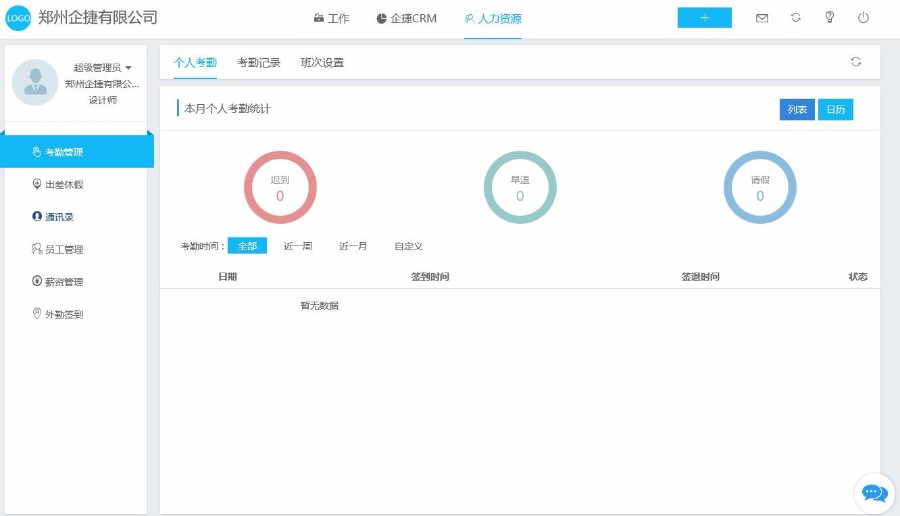Switch to 列表 list view
Image resolution: width=900 pixels, height=516 pixels.
click(797, 110)
